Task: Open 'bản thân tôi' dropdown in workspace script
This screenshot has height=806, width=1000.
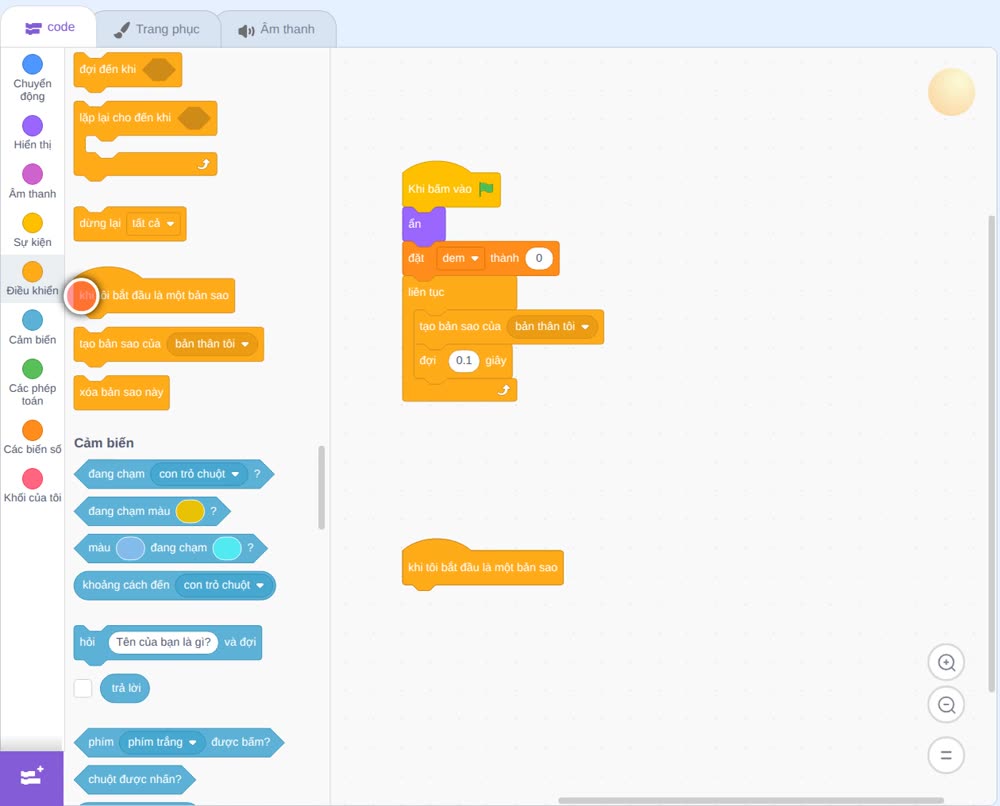Action: pyautogui.click(x=552, y=326)
